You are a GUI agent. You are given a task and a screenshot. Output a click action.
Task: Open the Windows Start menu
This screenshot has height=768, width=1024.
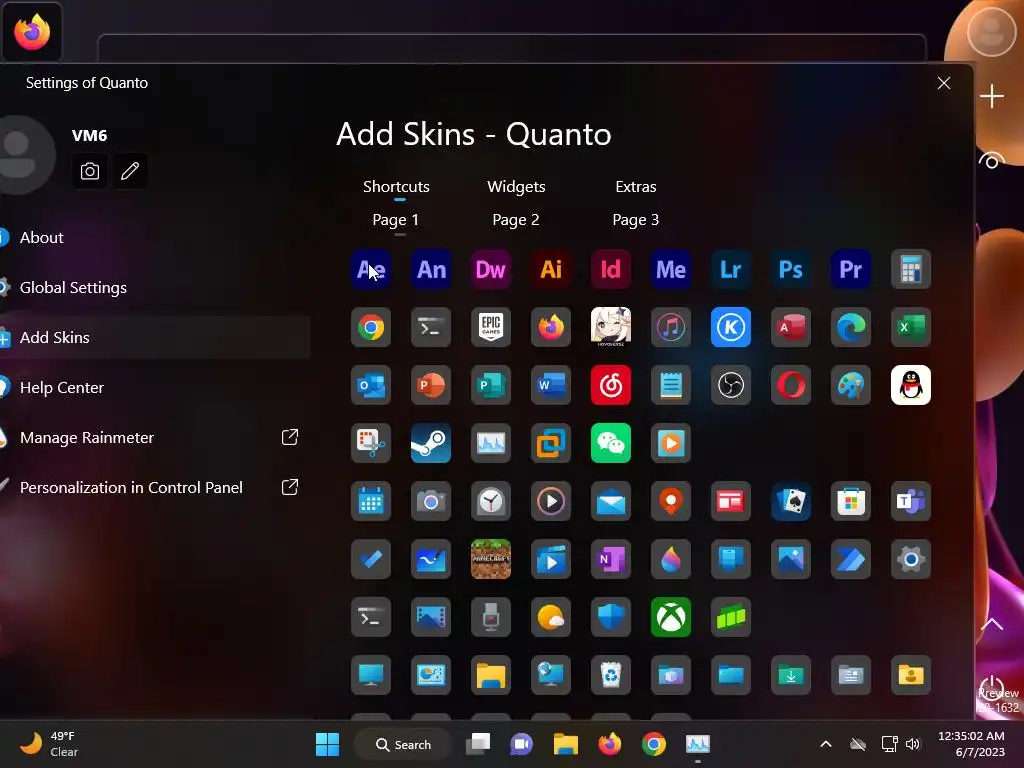[x=327, y=744]
